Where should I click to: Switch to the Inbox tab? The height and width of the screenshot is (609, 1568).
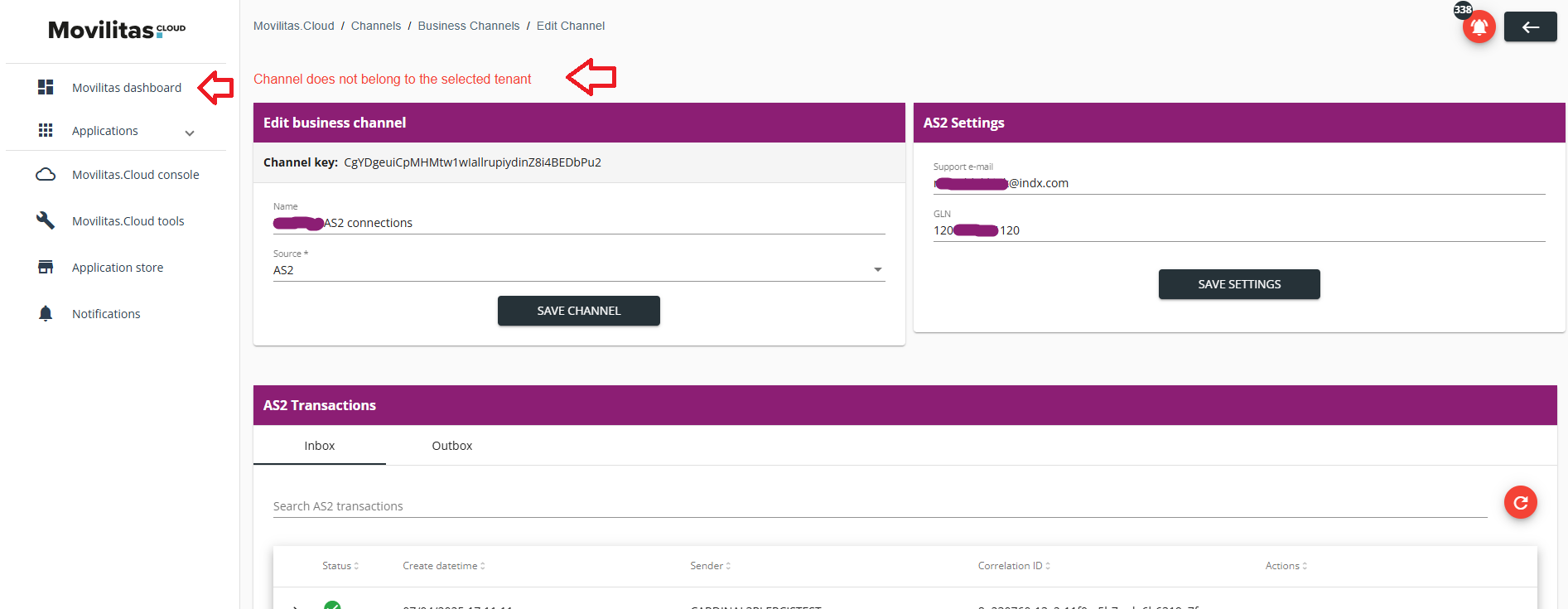(320, 446)
